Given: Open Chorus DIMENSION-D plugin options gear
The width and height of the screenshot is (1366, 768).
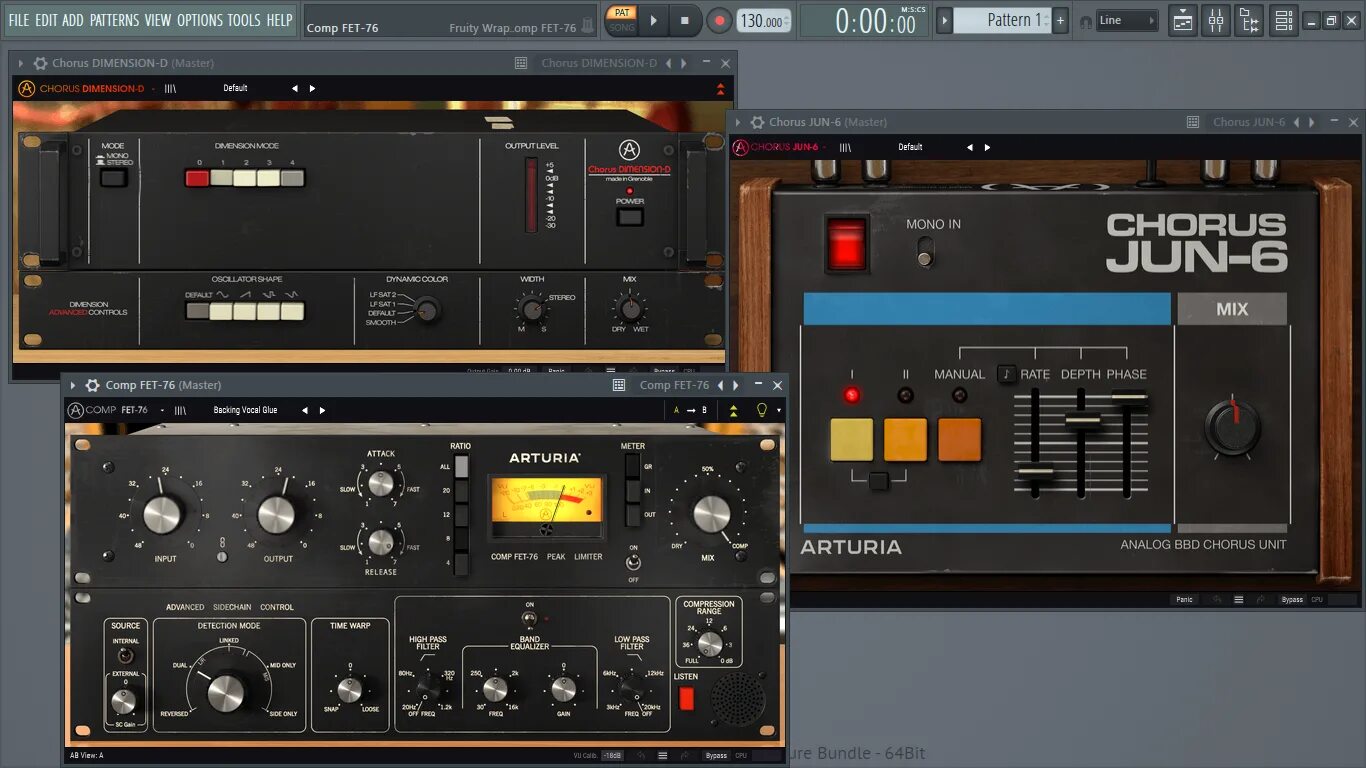Looking at the screenshot, I should [x=40, y=63].
